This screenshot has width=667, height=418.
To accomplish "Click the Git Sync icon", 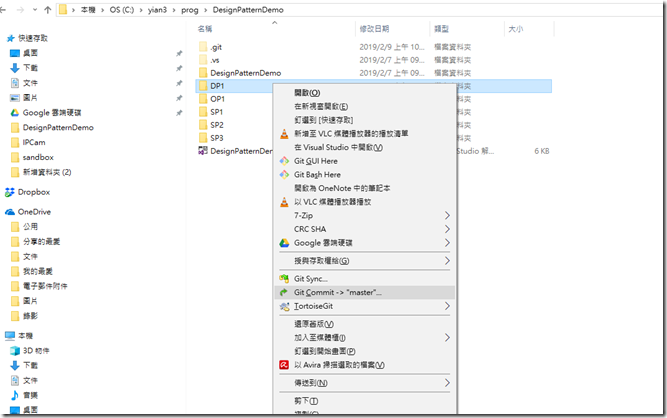I will [x=284, y=279].
